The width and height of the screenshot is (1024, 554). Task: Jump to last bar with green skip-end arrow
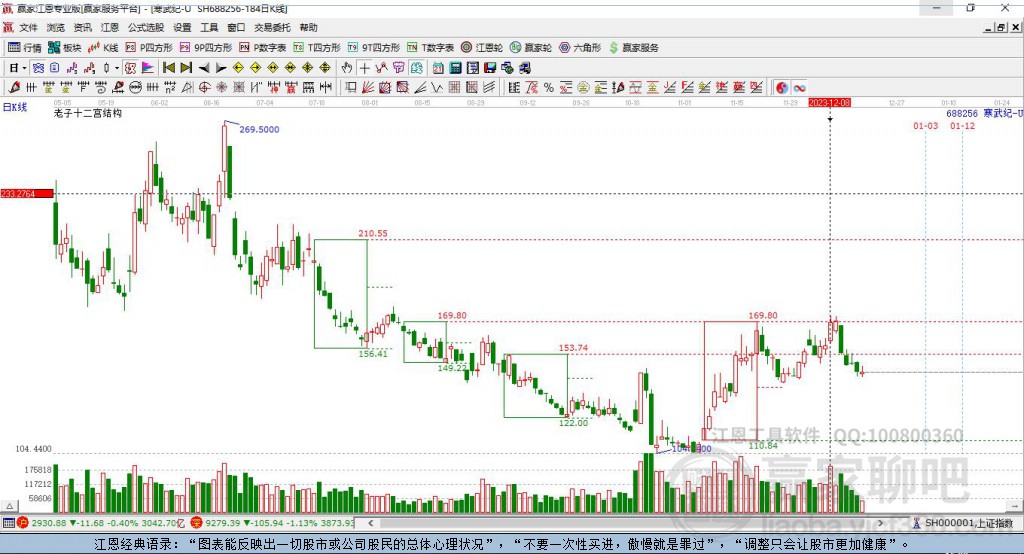click(186, 68)
